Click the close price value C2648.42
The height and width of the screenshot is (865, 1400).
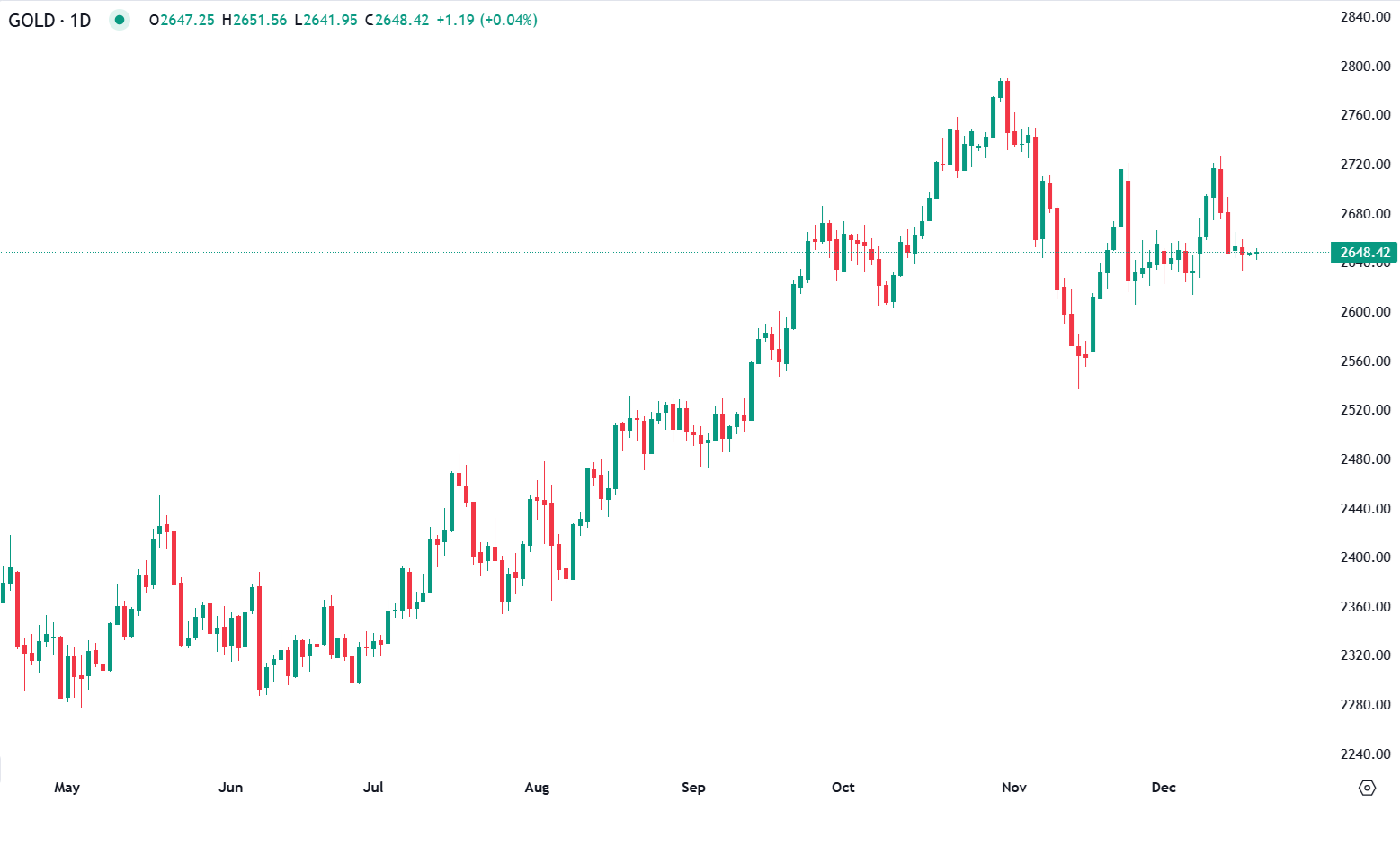point(397,20)
